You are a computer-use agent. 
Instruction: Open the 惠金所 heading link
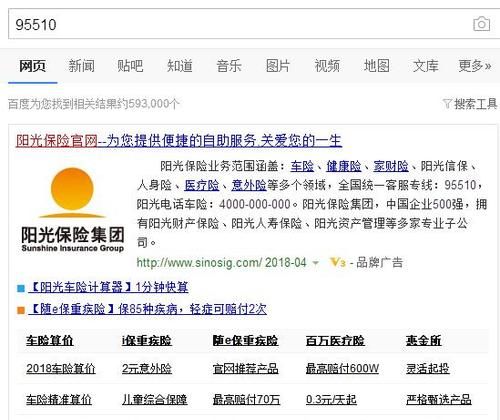tap(423, 341)
